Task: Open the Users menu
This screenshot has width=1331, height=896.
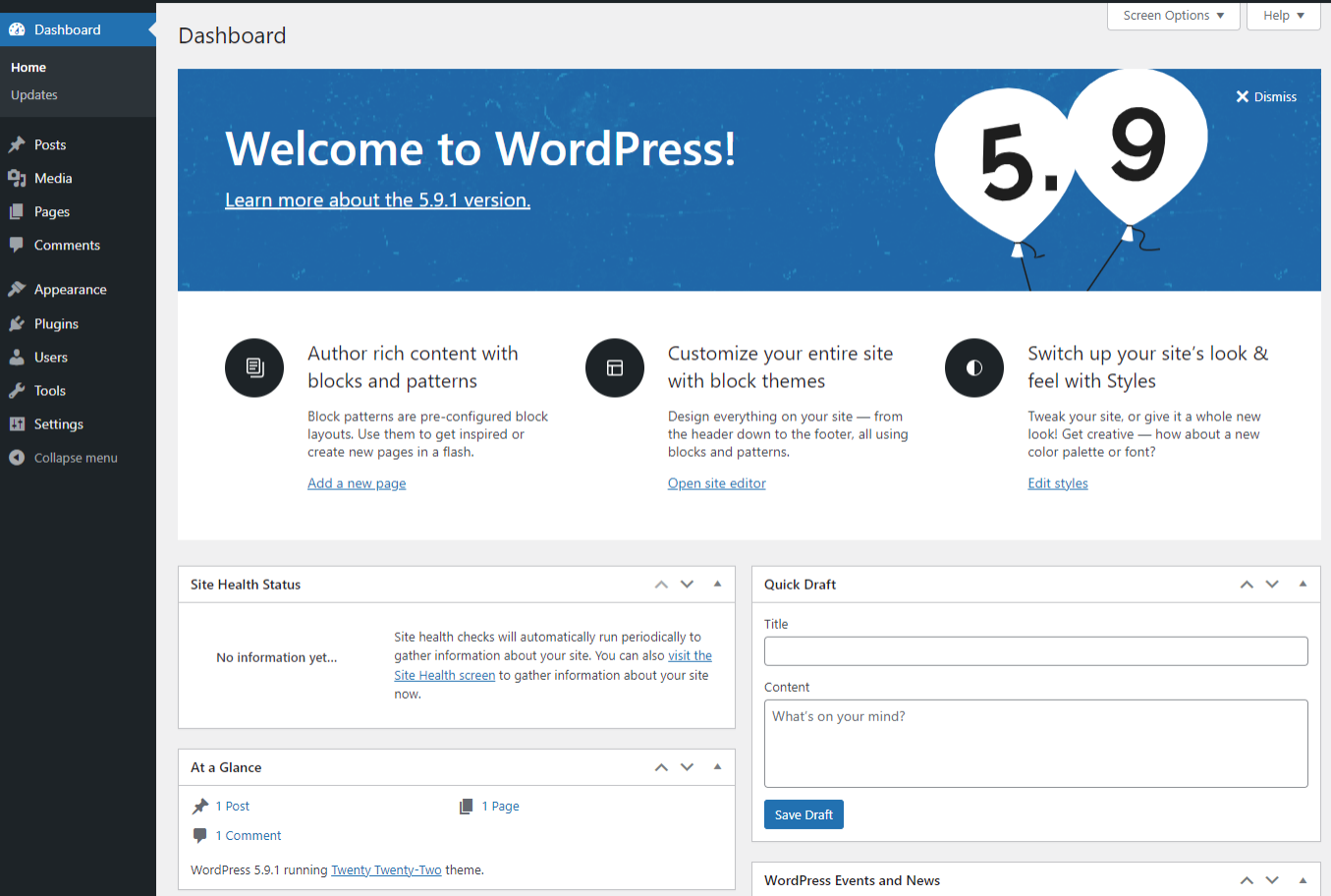Action: click(78, 357)
